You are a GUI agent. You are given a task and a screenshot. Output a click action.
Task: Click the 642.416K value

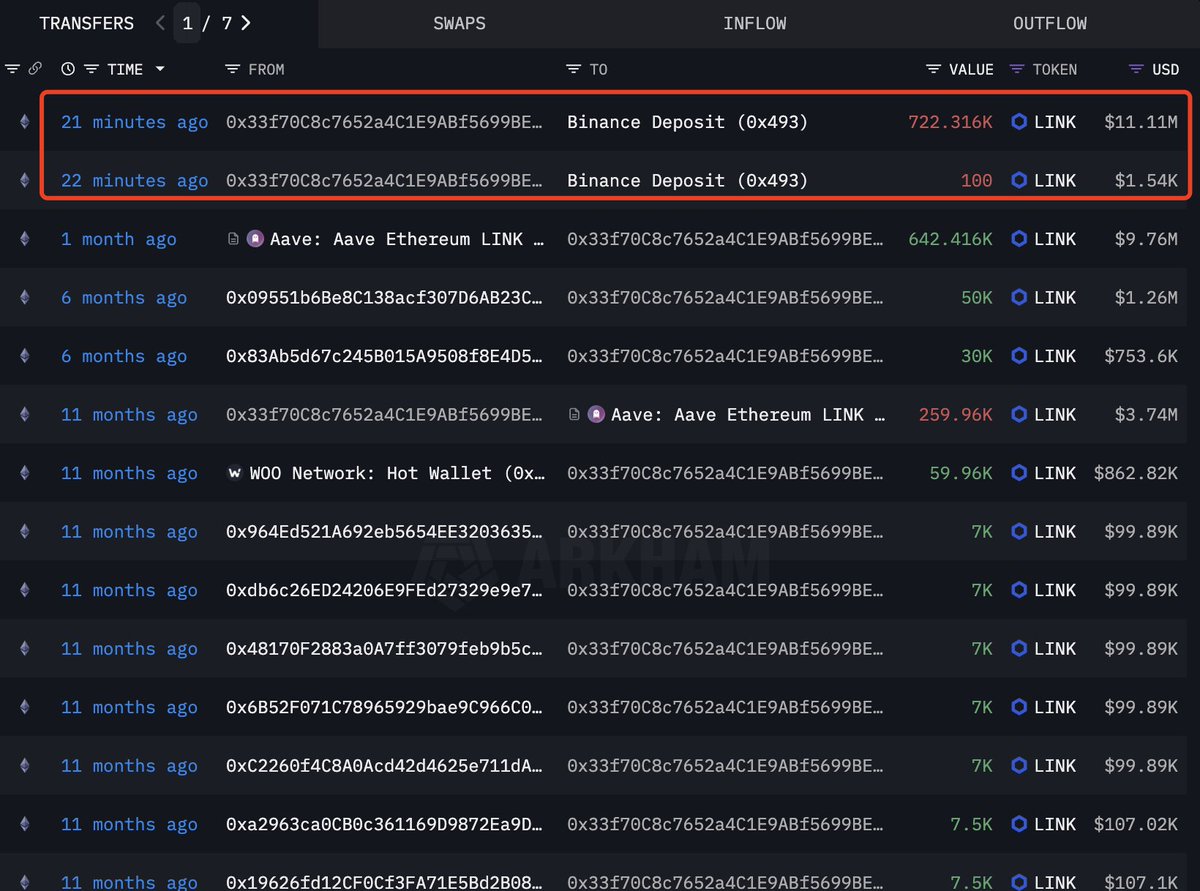click(950, 239)
